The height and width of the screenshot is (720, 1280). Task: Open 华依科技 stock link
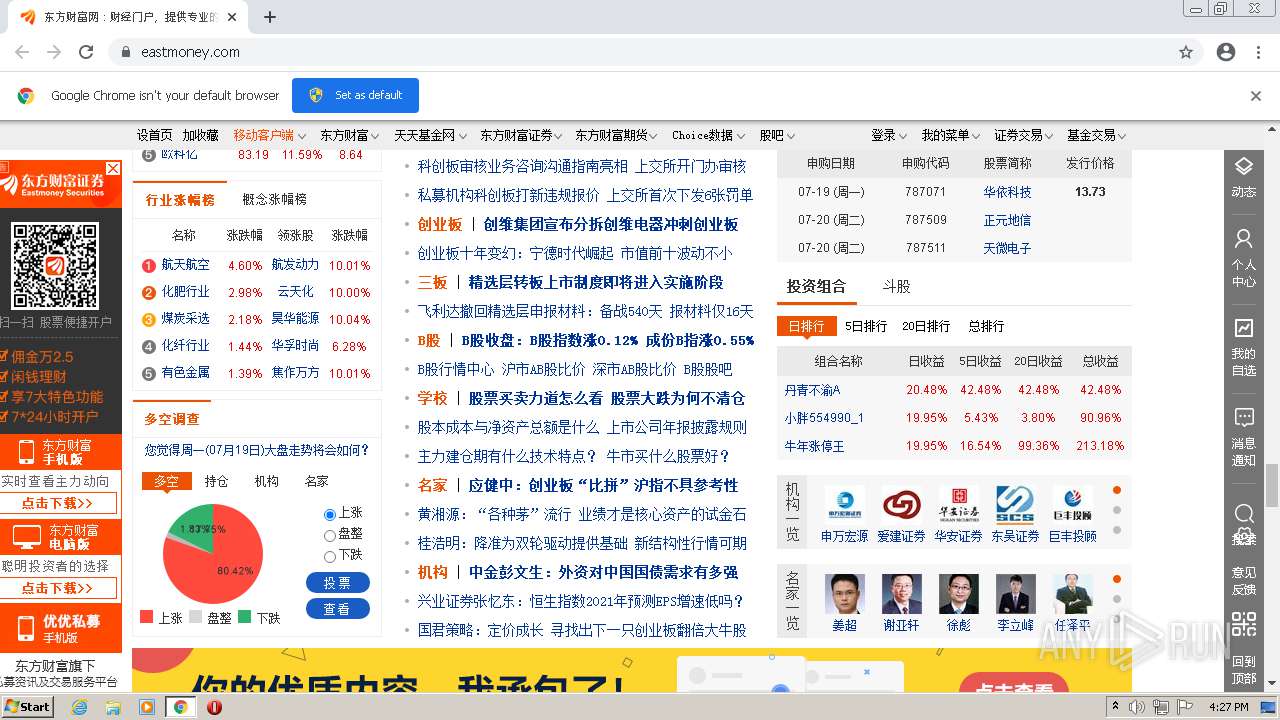[1007, 192]
